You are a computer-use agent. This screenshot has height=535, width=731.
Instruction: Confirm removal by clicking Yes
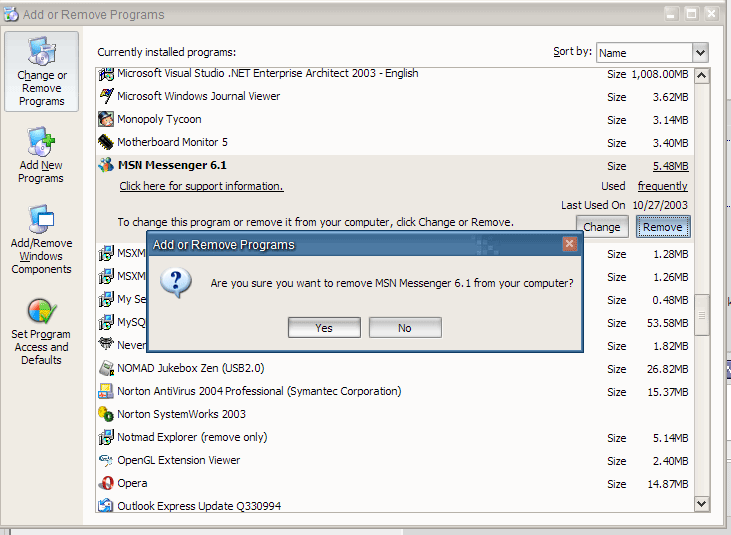tap(324, 328)
